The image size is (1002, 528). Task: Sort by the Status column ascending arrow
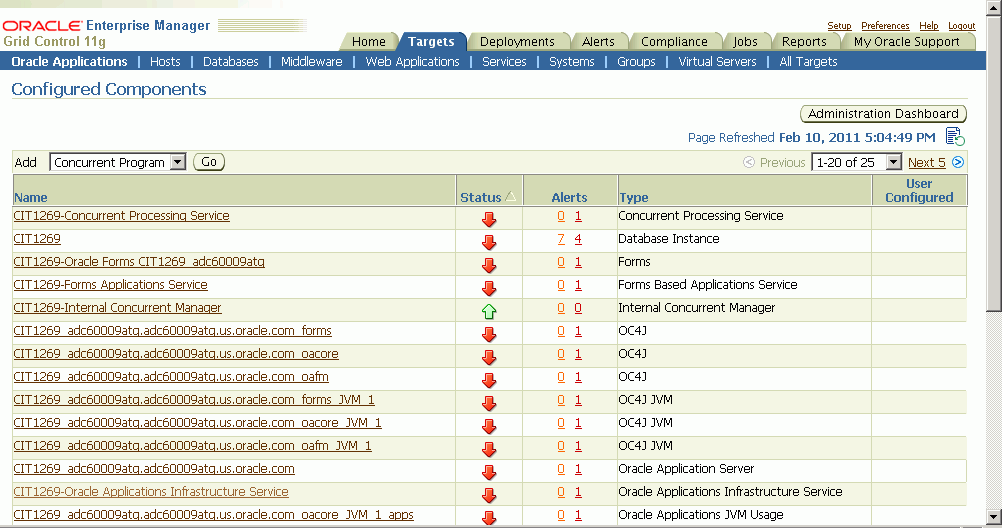(511, 197)
